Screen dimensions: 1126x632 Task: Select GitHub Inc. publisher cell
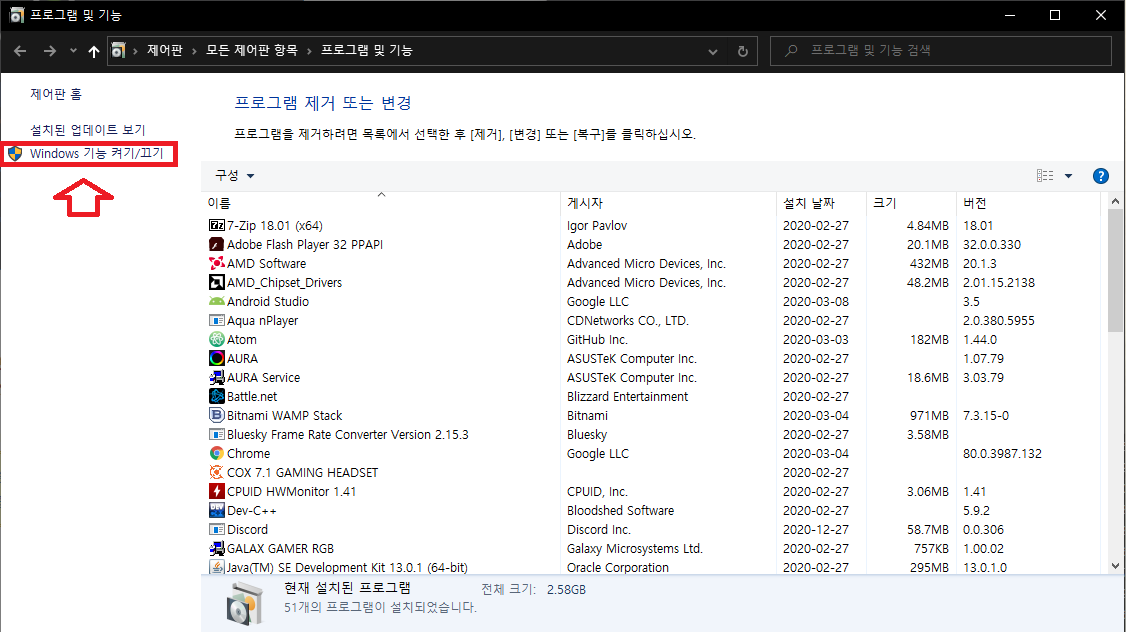(597, 340)
